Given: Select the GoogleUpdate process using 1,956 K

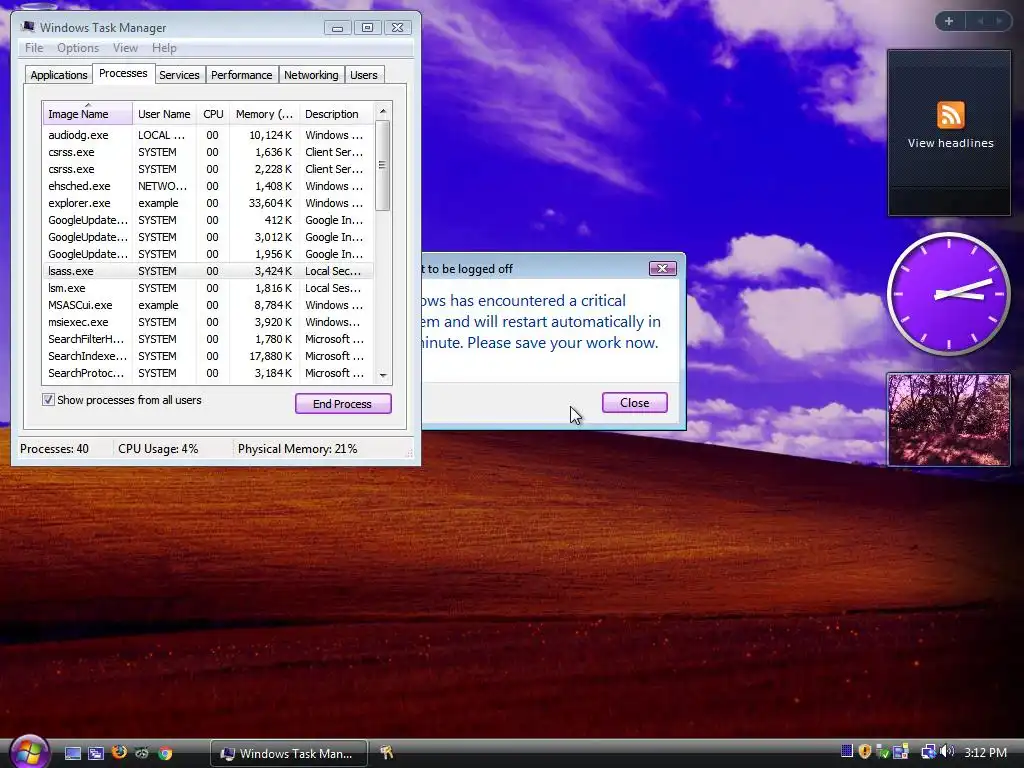Looking at the screenshot, I should click(x=208, y=254).
